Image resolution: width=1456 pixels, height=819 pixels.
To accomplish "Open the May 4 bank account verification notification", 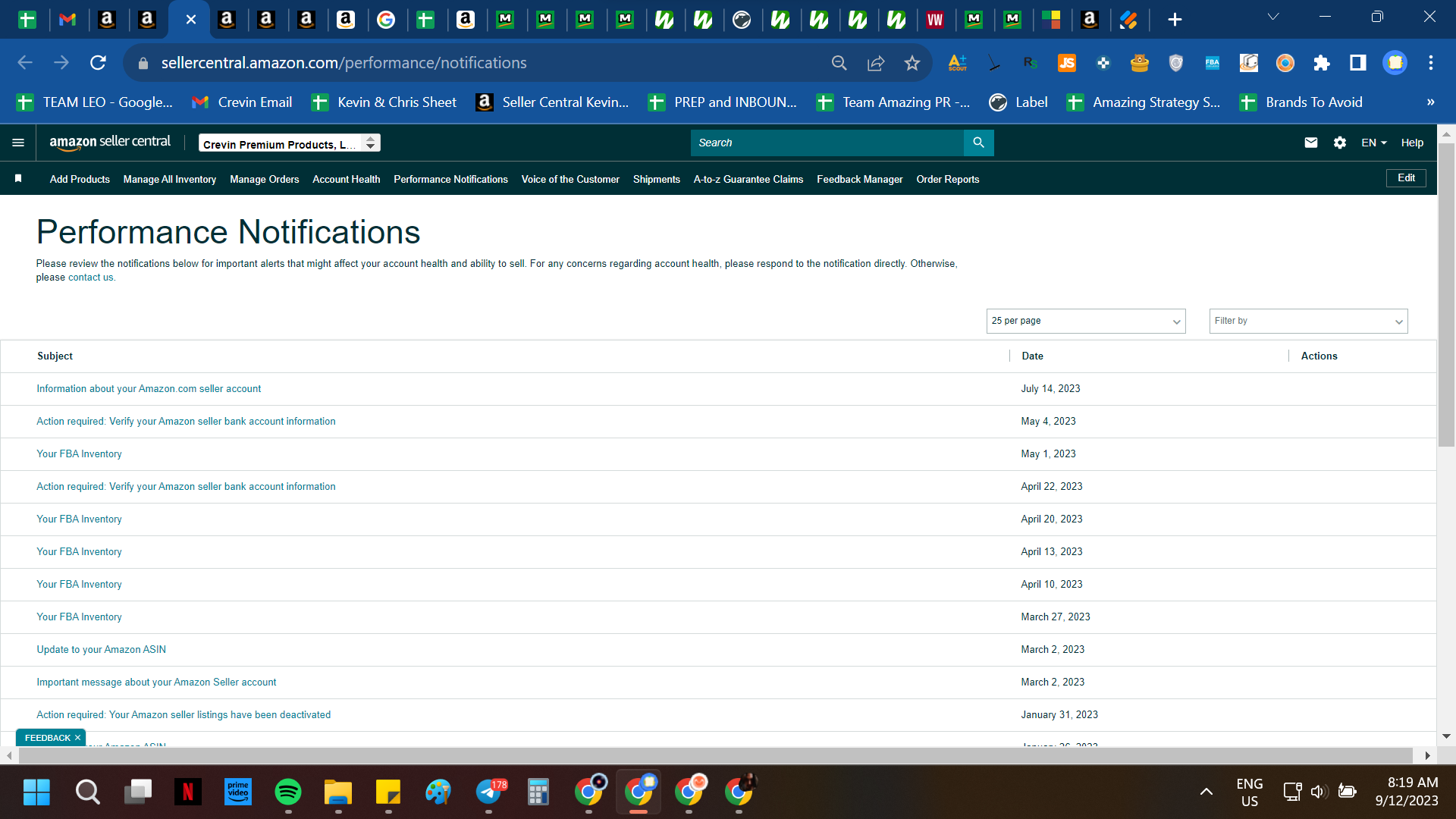I will click(186, 422).
